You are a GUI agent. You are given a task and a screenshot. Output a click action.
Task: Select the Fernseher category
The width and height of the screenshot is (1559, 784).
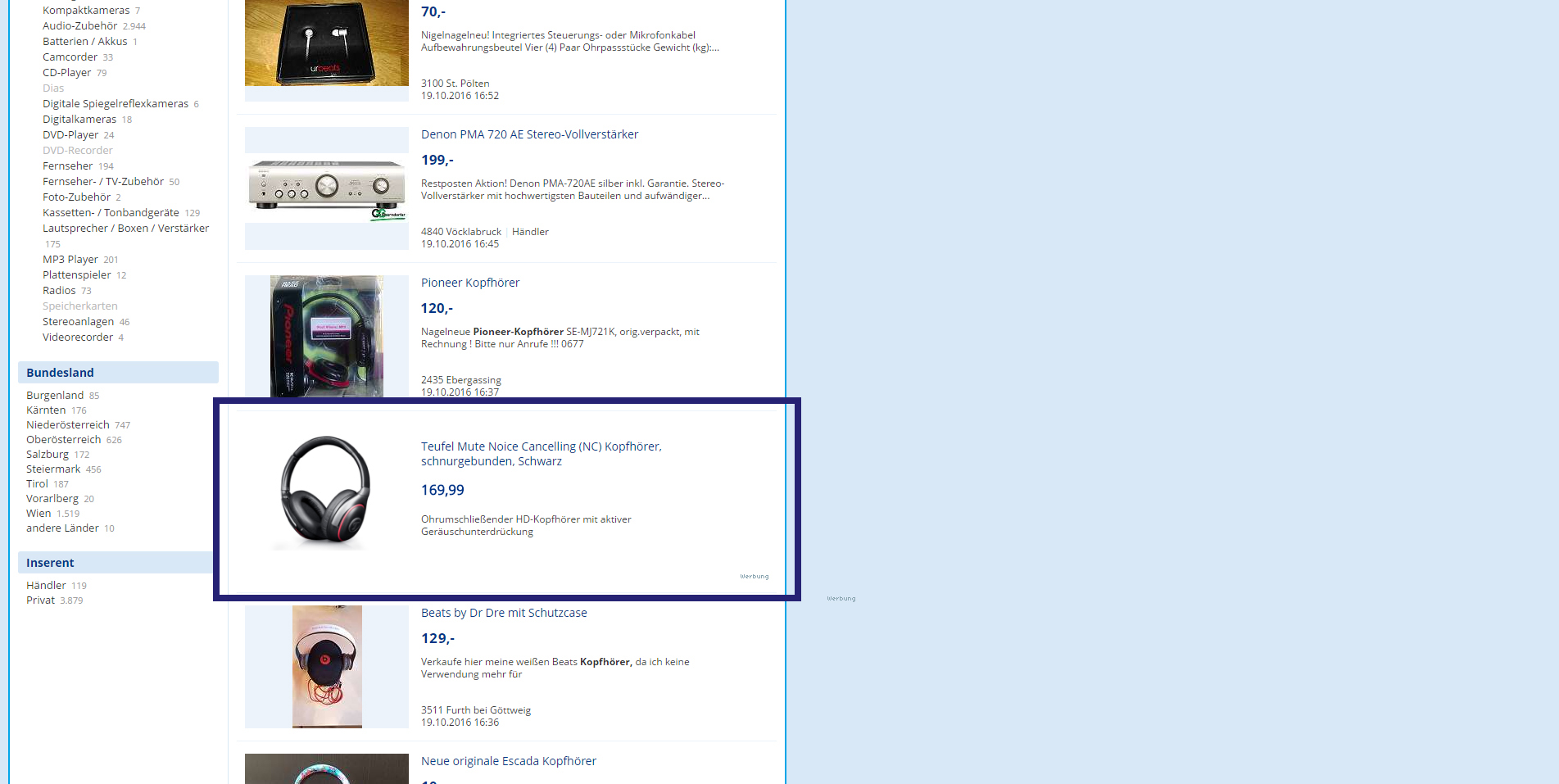[x=67, y=166]
